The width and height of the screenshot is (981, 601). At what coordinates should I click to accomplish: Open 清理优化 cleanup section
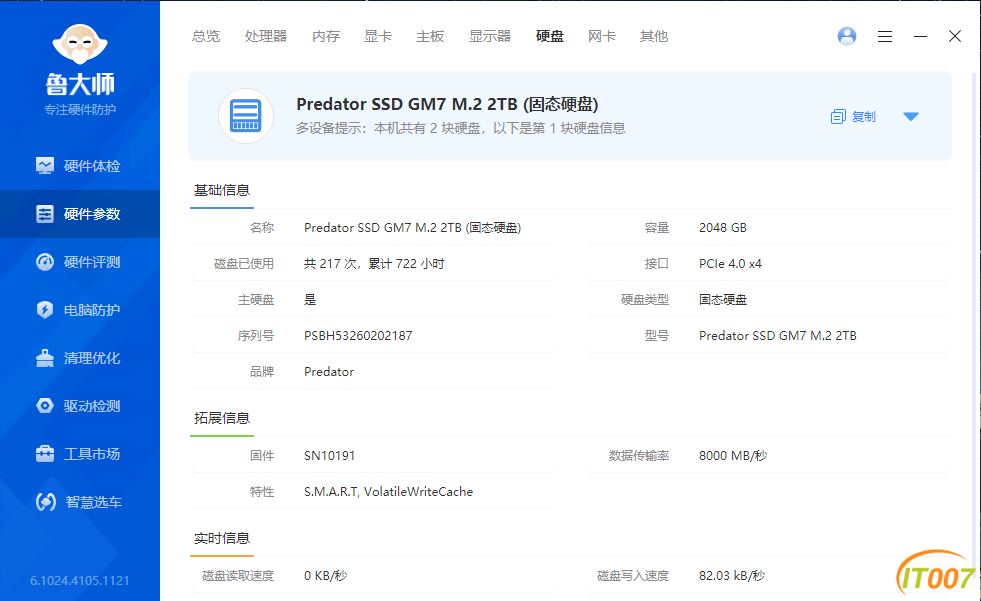click(x=80, y=358)
